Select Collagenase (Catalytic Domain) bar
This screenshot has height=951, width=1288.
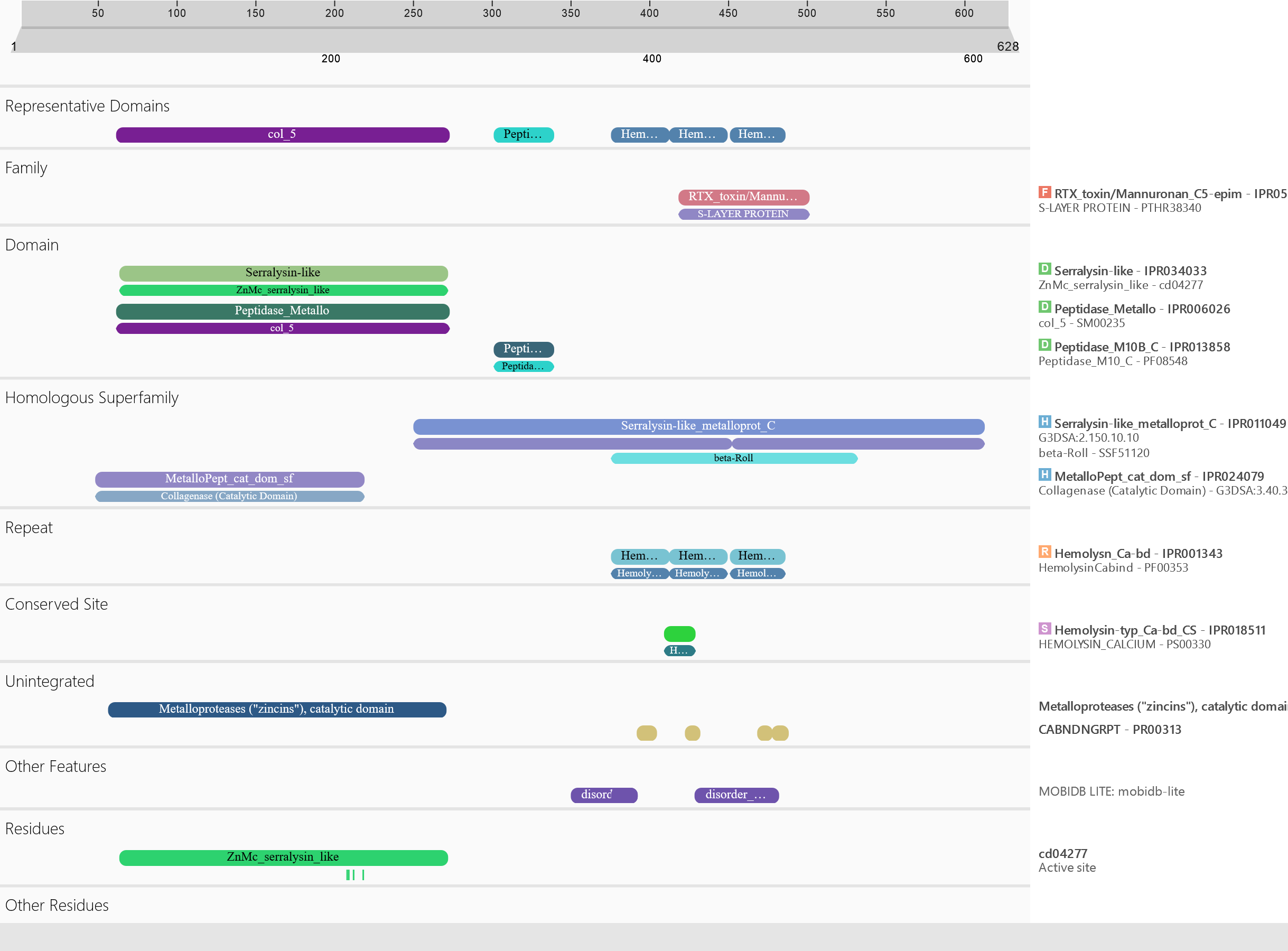[230, 496]
